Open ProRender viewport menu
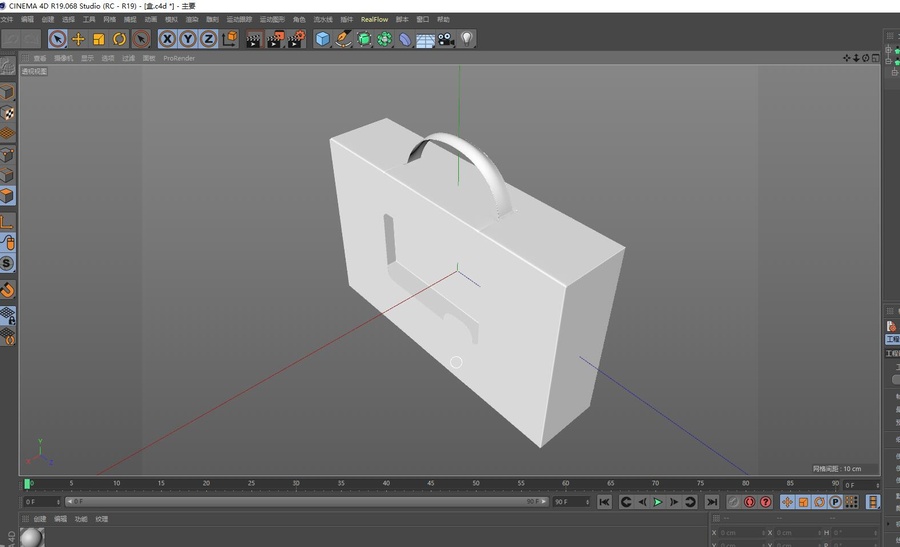 179,58
